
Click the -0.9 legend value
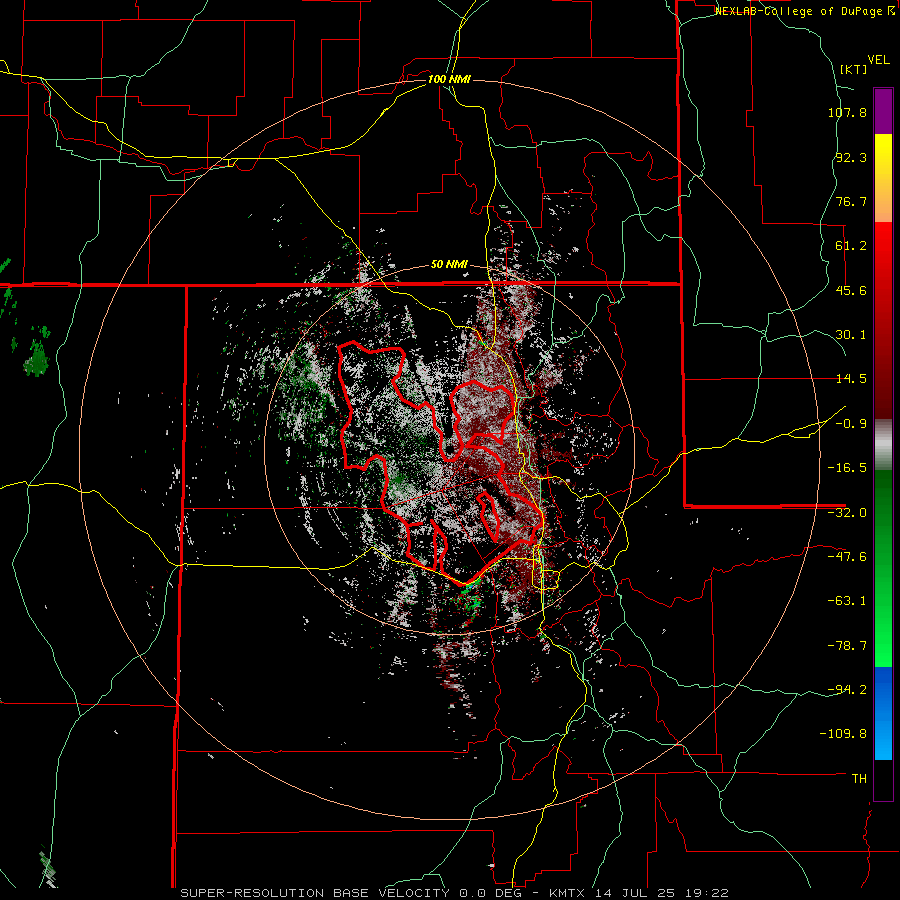[851, 424]
